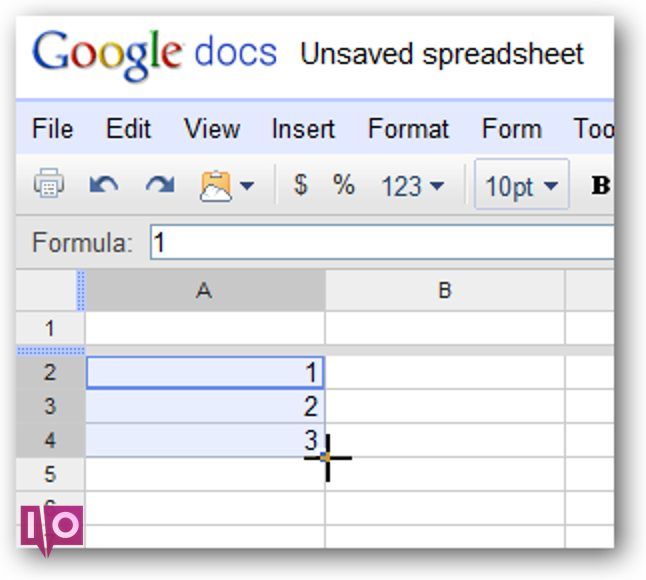
Task: Format cells as currency with $
Action: [x=300, y=185]
